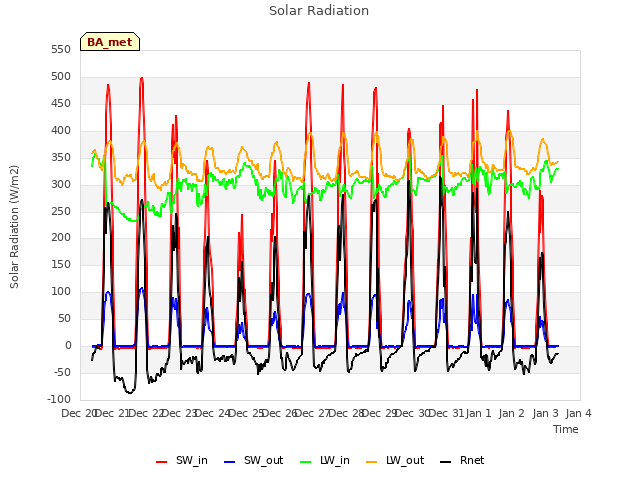Click the 400 y-axis label
Image resolution: width=640 pixels, height=480 pixels.
(x=61, y=130)
